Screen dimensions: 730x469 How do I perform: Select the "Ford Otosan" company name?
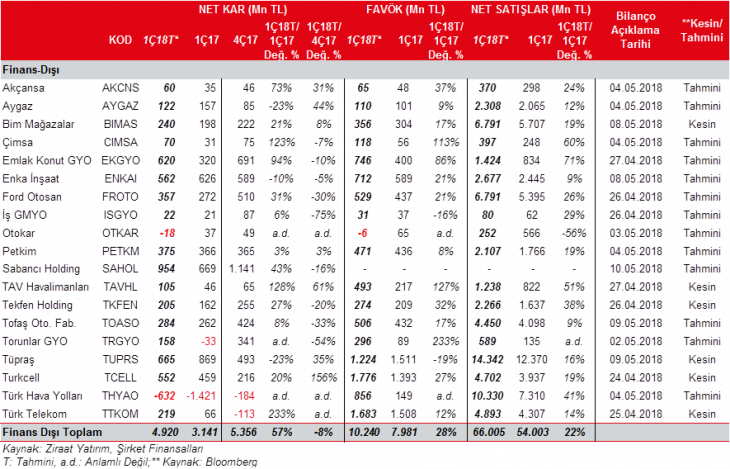click(32, 197)
